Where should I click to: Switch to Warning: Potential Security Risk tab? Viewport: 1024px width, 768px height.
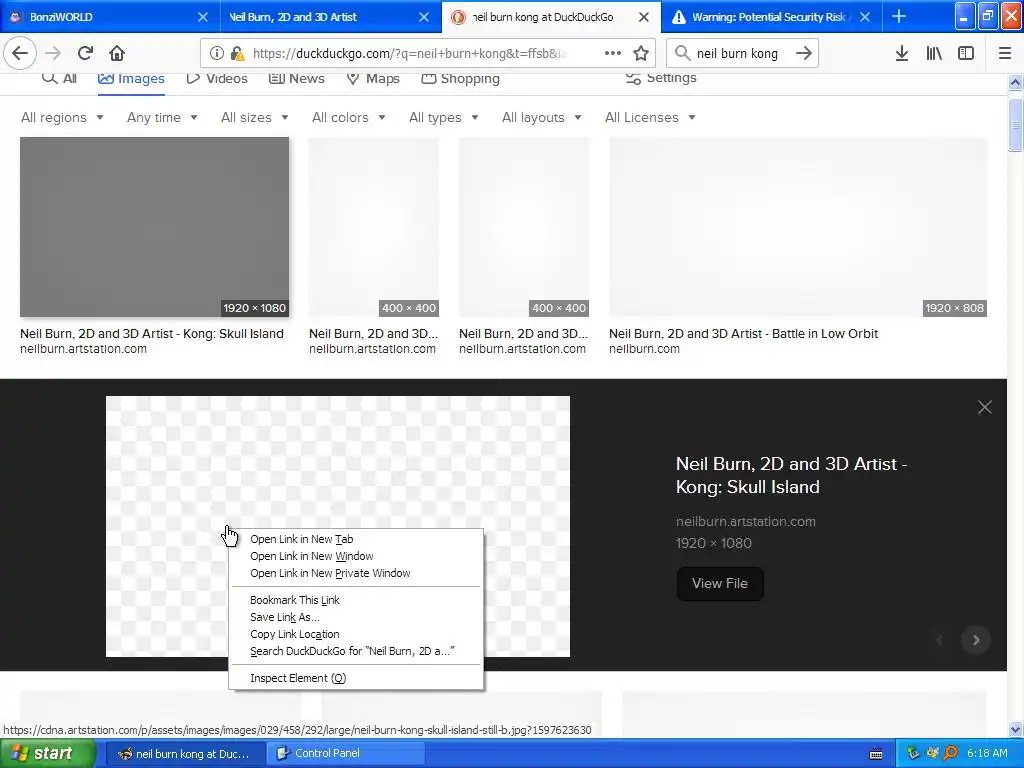click(x=771, y=17)
